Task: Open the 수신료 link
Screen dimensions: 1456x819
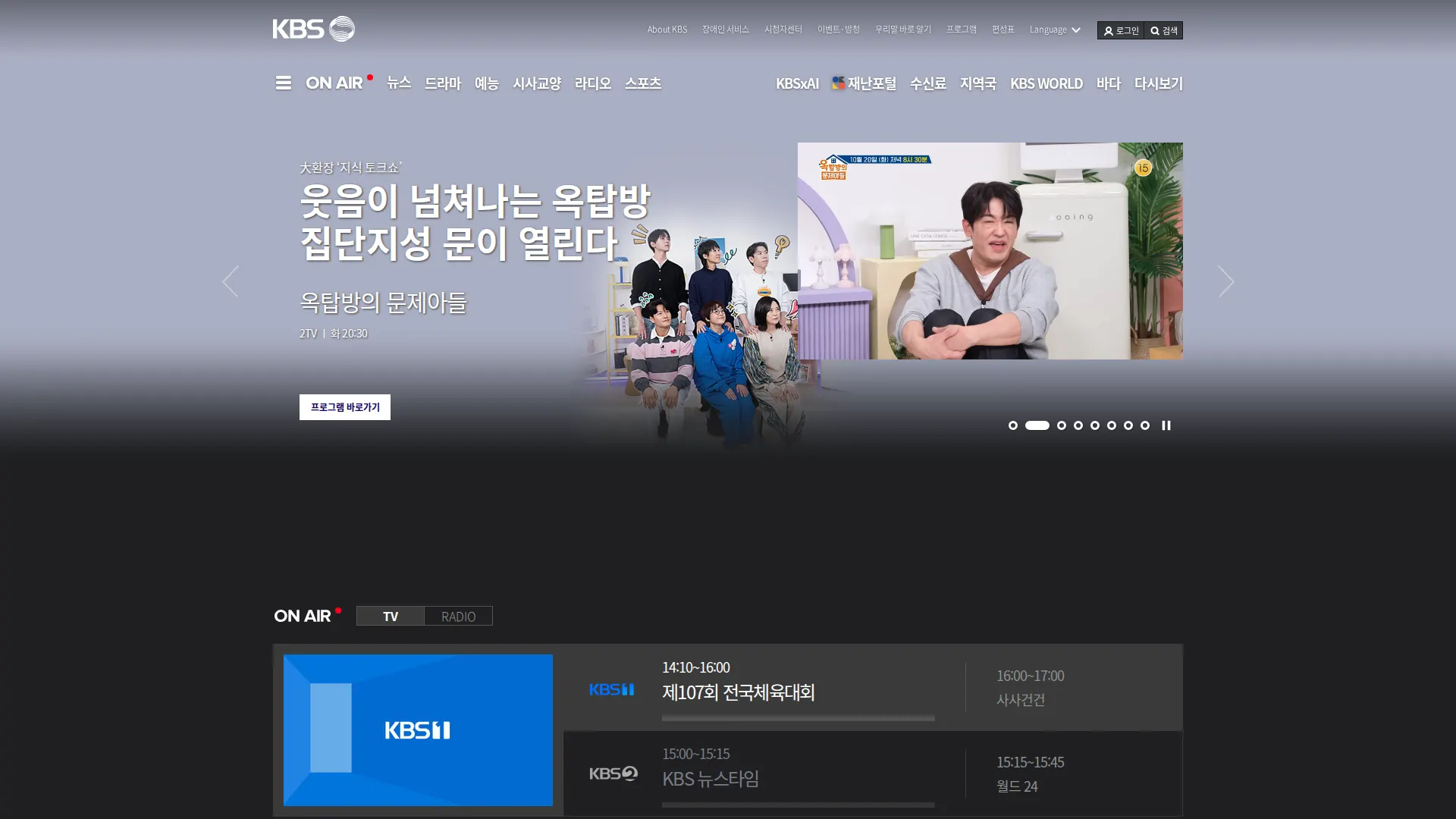Action: pyautogui.click(x=928, y=83)
